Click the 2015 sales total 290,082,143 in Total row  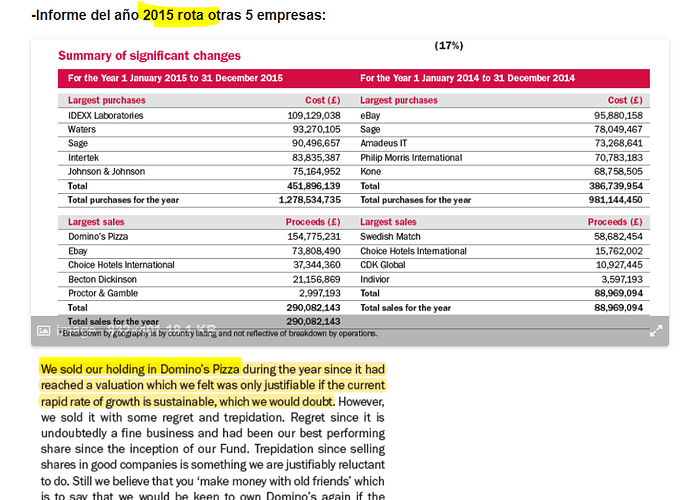313,308
